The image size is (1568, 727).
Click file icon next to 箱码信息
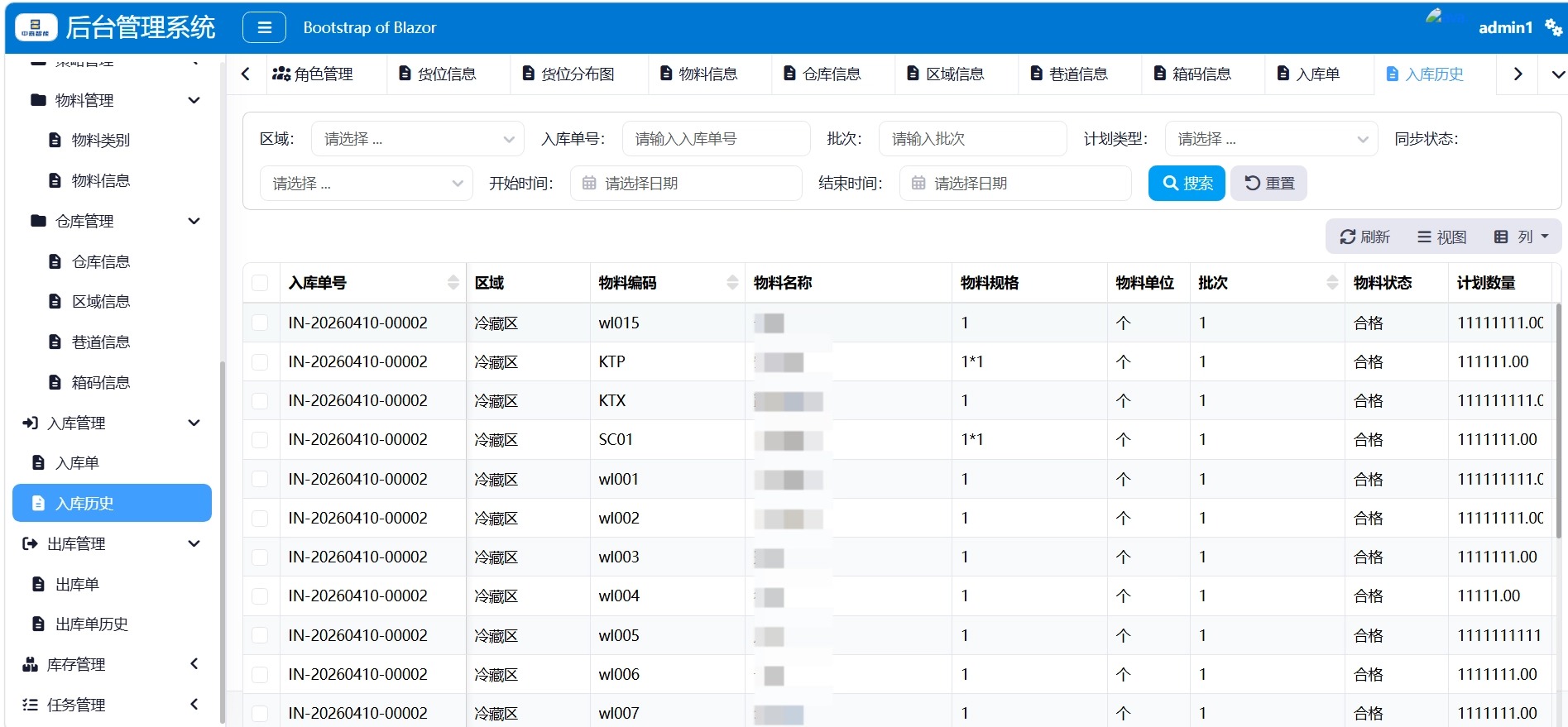point(55,382)
